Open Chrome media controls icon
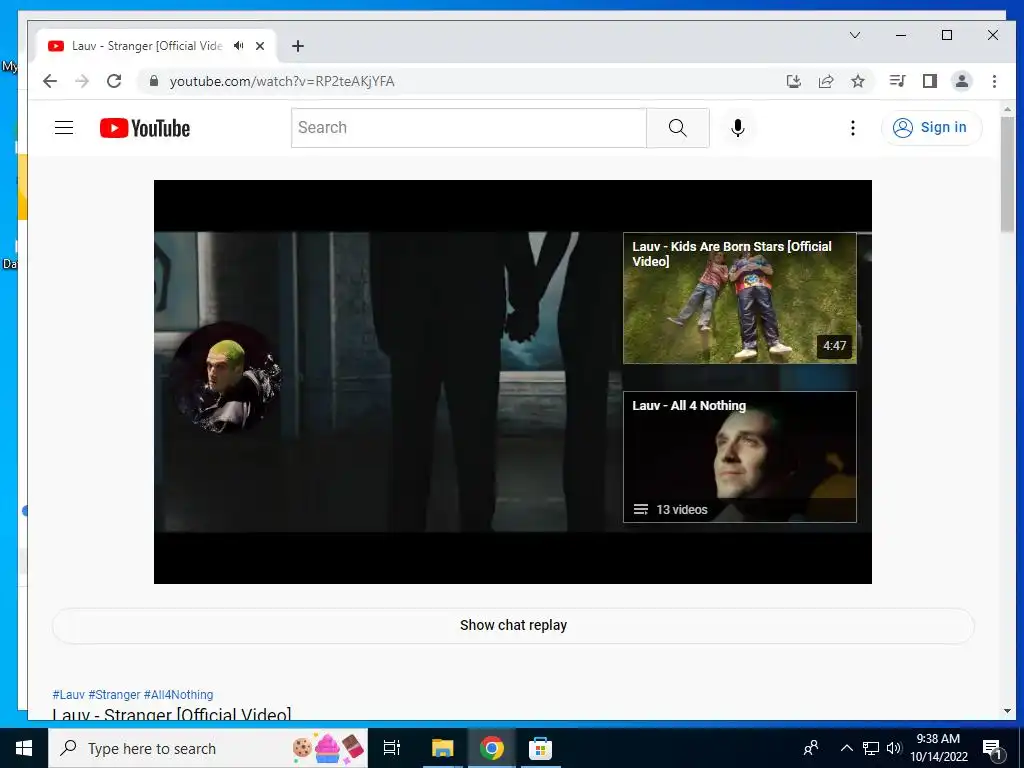The height and width of the screenshot is (768, 1024). [x=897, y=81]
